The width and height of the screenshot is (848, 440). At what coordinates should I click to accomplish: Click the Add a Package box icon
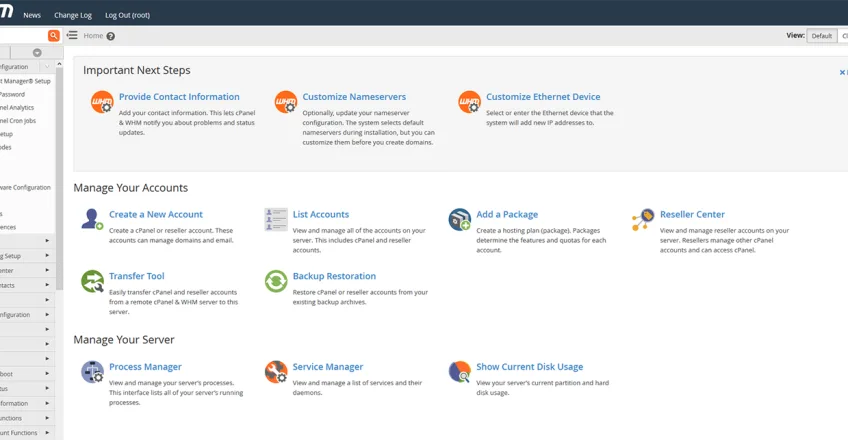click(459, 219)
